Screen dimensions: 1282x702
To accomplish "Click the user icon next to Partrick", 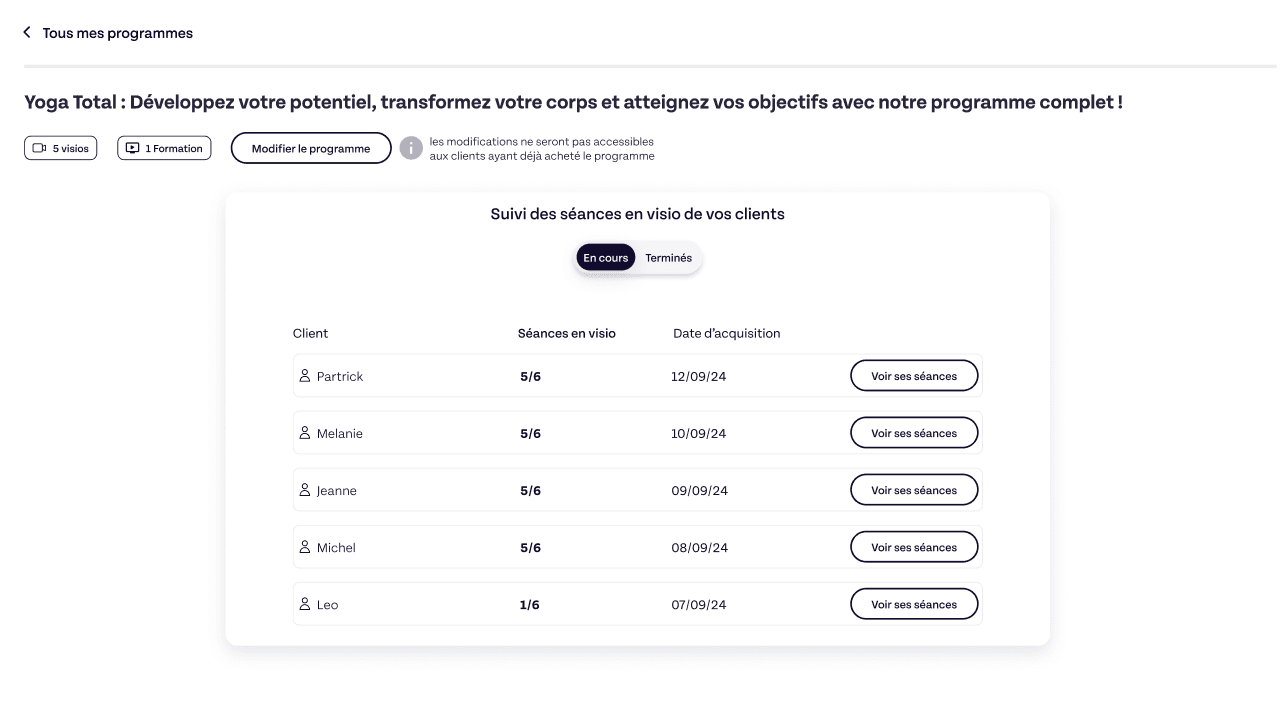I will click(x=305, y=376).
